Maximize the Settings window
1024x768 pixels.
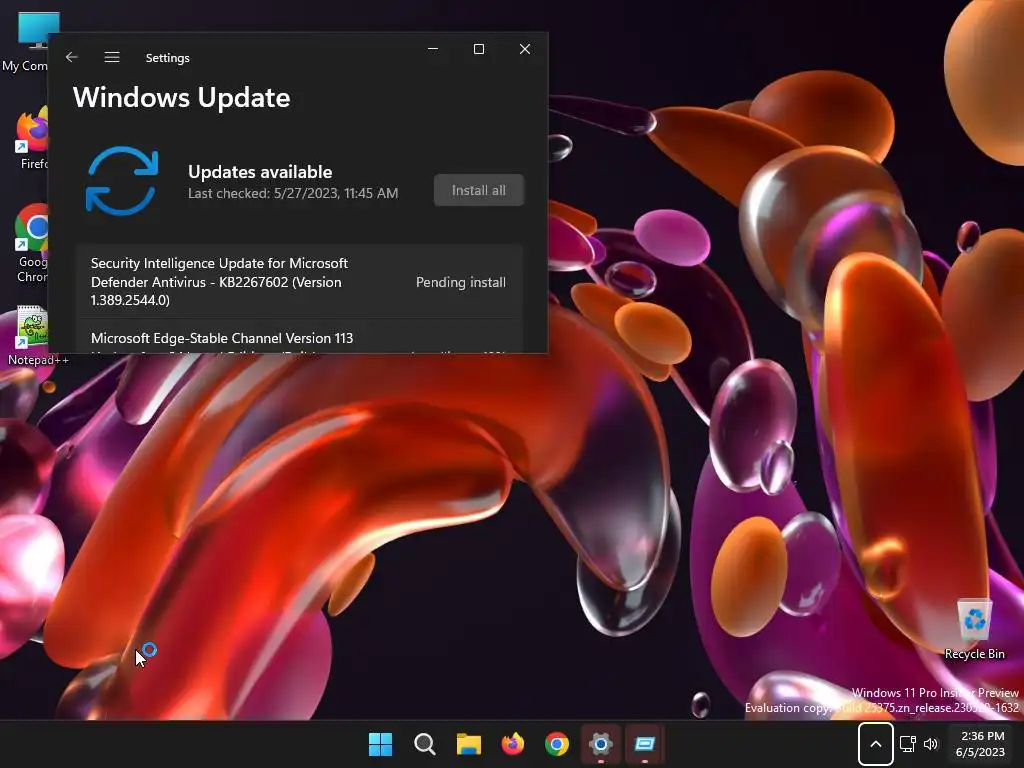click(x=479, y=49)
